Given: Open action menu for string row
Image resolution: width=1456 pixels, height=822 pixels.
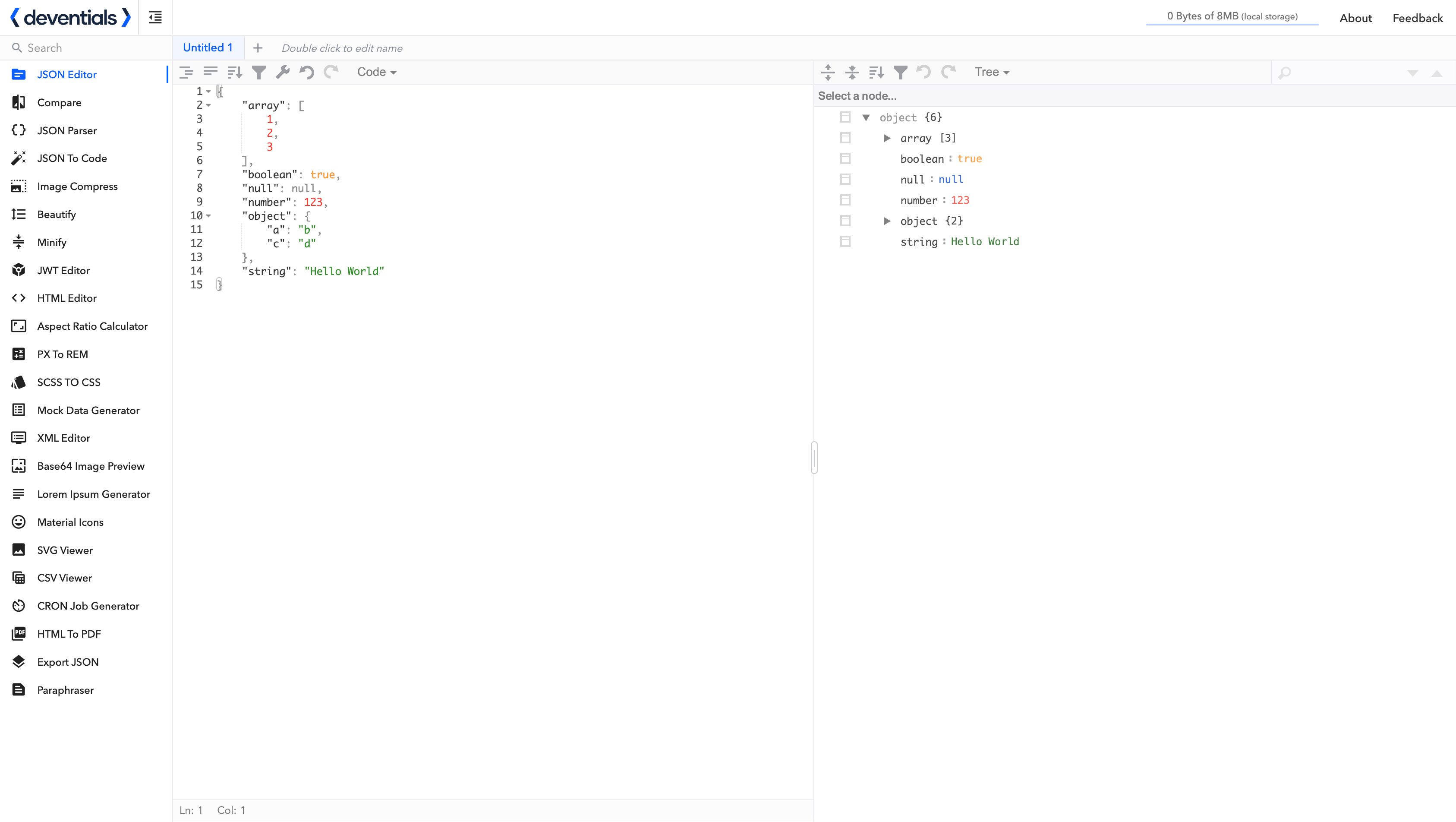Looking at the screenshot, I should (845, 241).
